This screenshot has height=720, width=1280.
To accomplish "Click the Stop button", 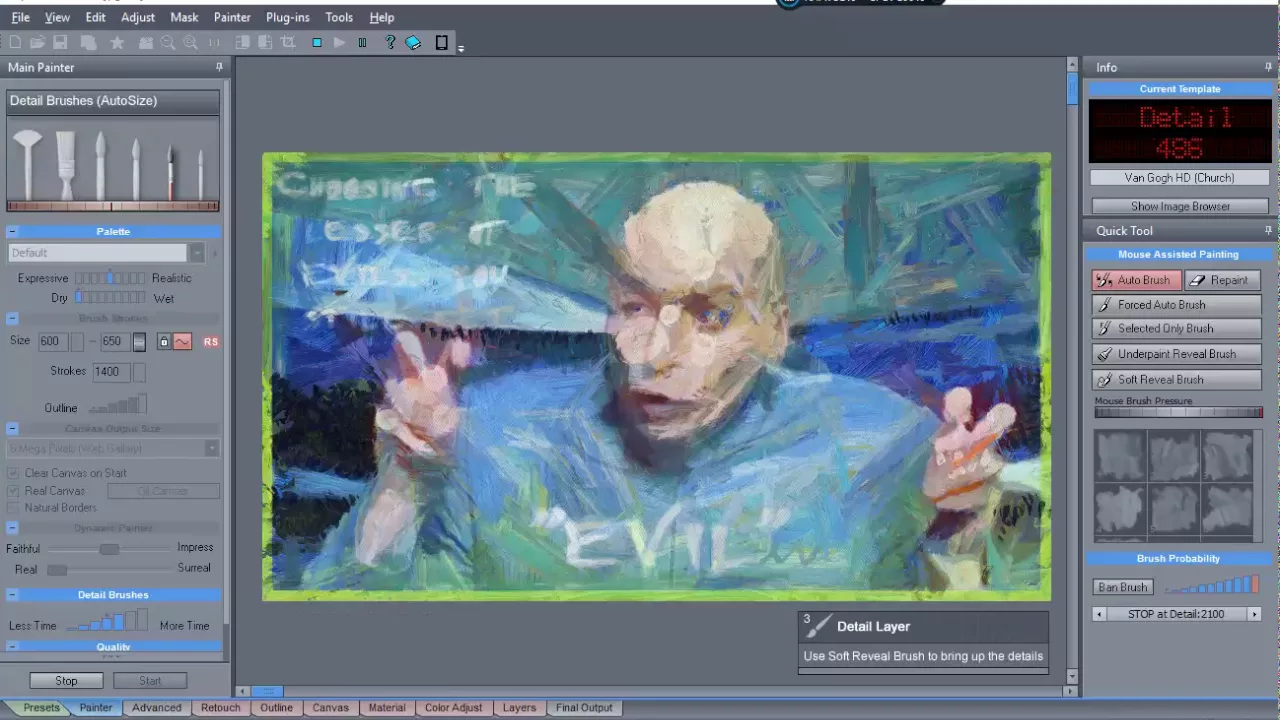I will [66, 681].
